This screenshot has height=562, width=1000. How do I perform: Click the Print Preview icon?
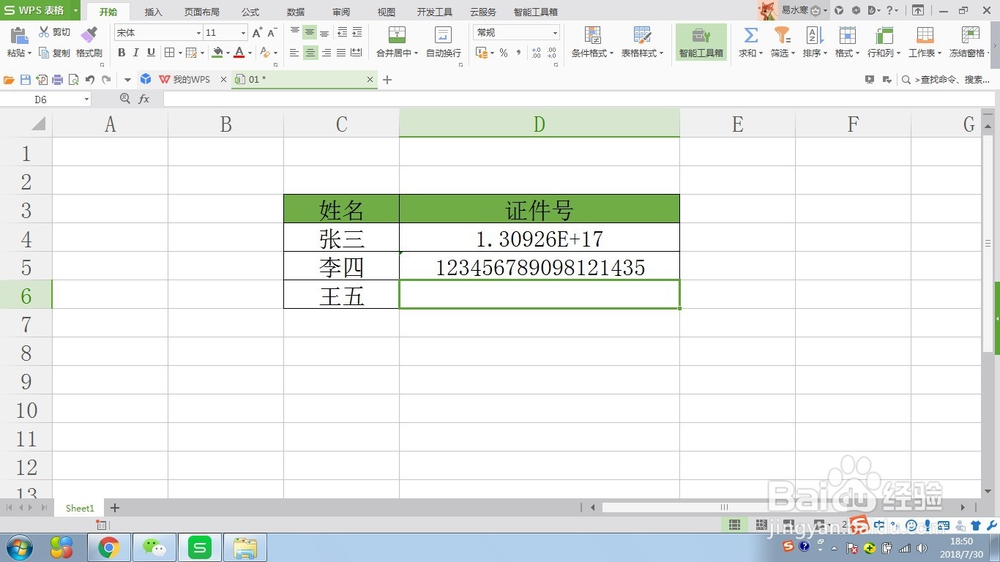click(x=73, y=80)
